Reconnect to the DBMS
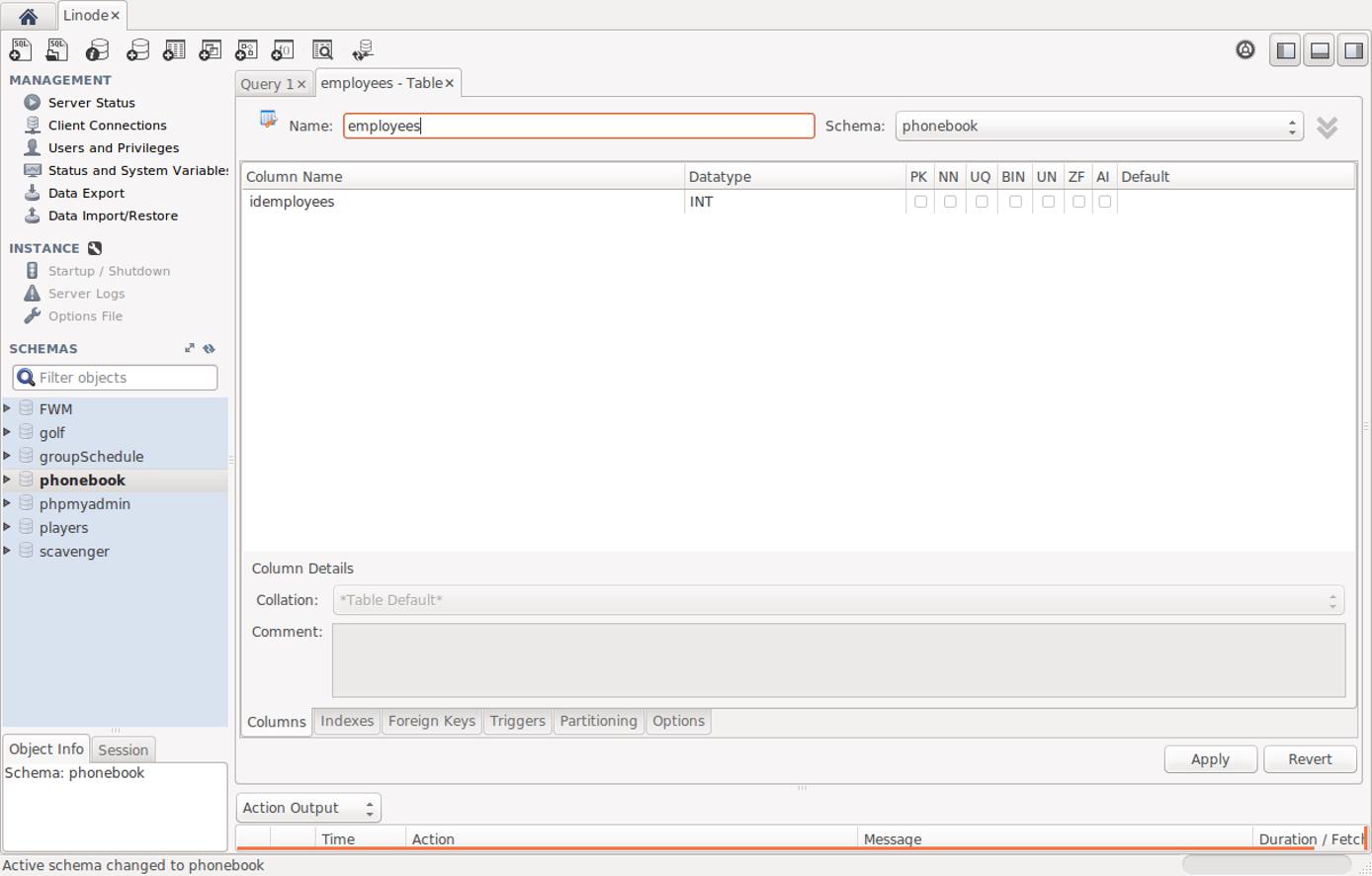The height and width of the screenshot is (876, 1372). 362,49
